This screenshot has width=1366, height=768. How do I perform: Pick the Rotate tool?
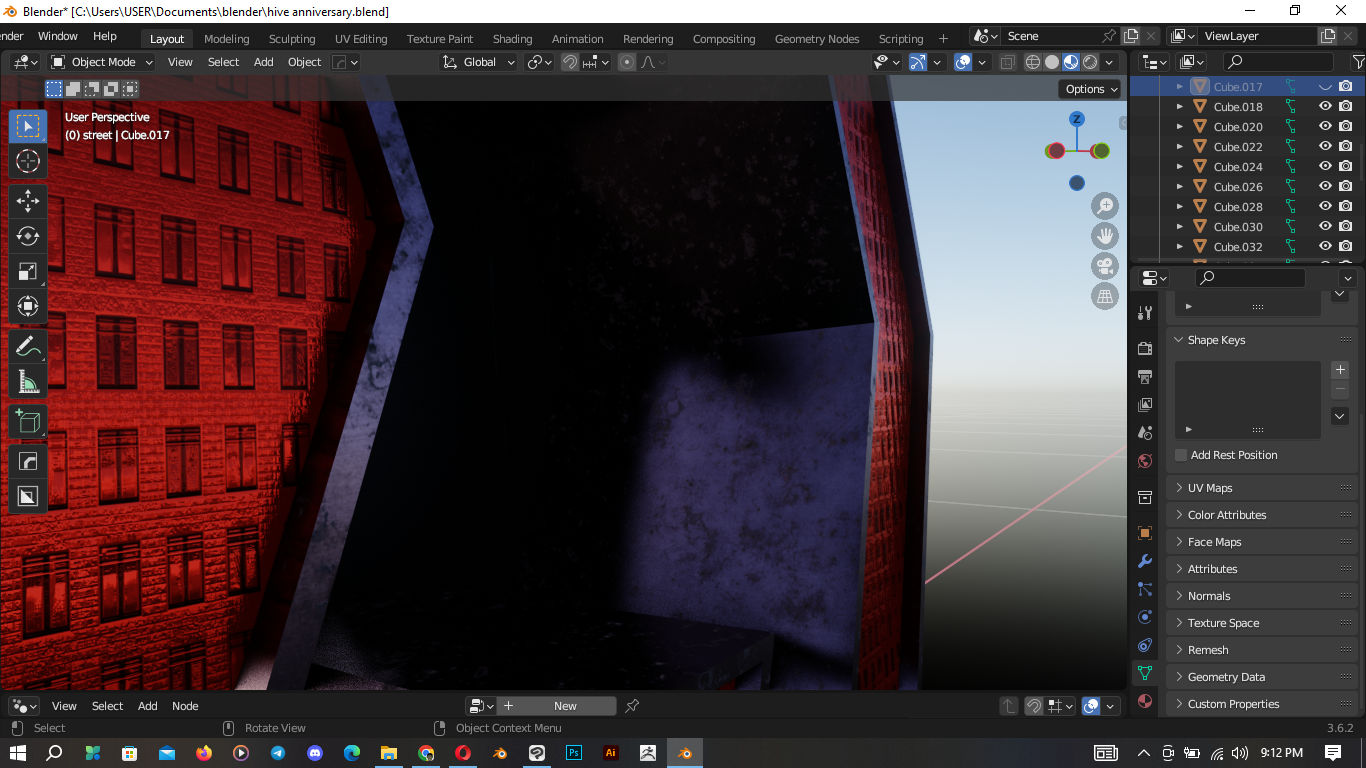(x=28, y=236)
